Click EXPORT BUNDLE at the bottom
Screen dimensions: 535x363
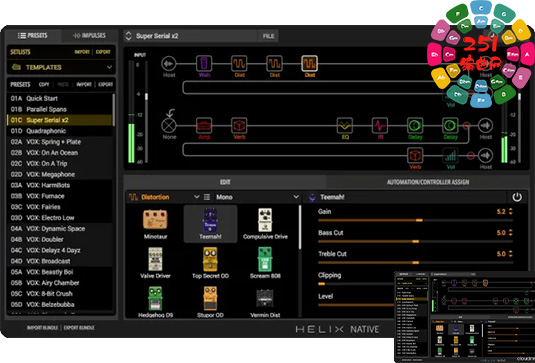[79, 328]
